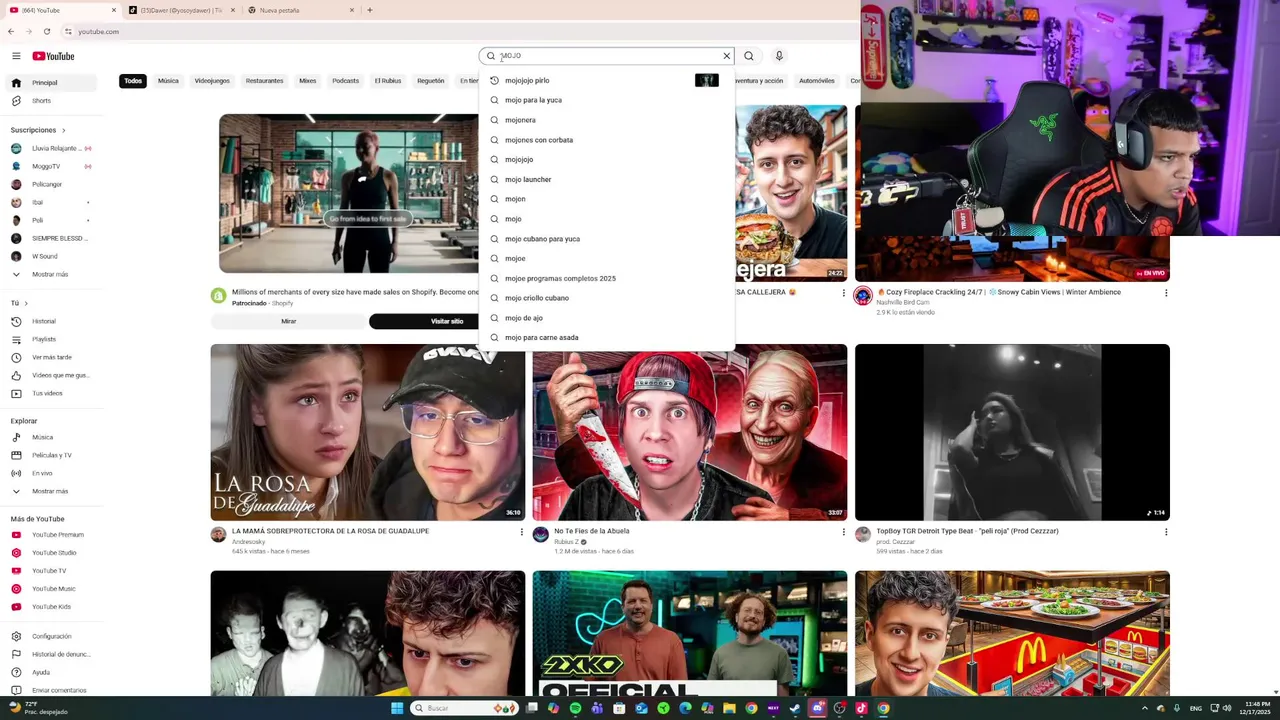Clear the search box with the X

point(727,56)
